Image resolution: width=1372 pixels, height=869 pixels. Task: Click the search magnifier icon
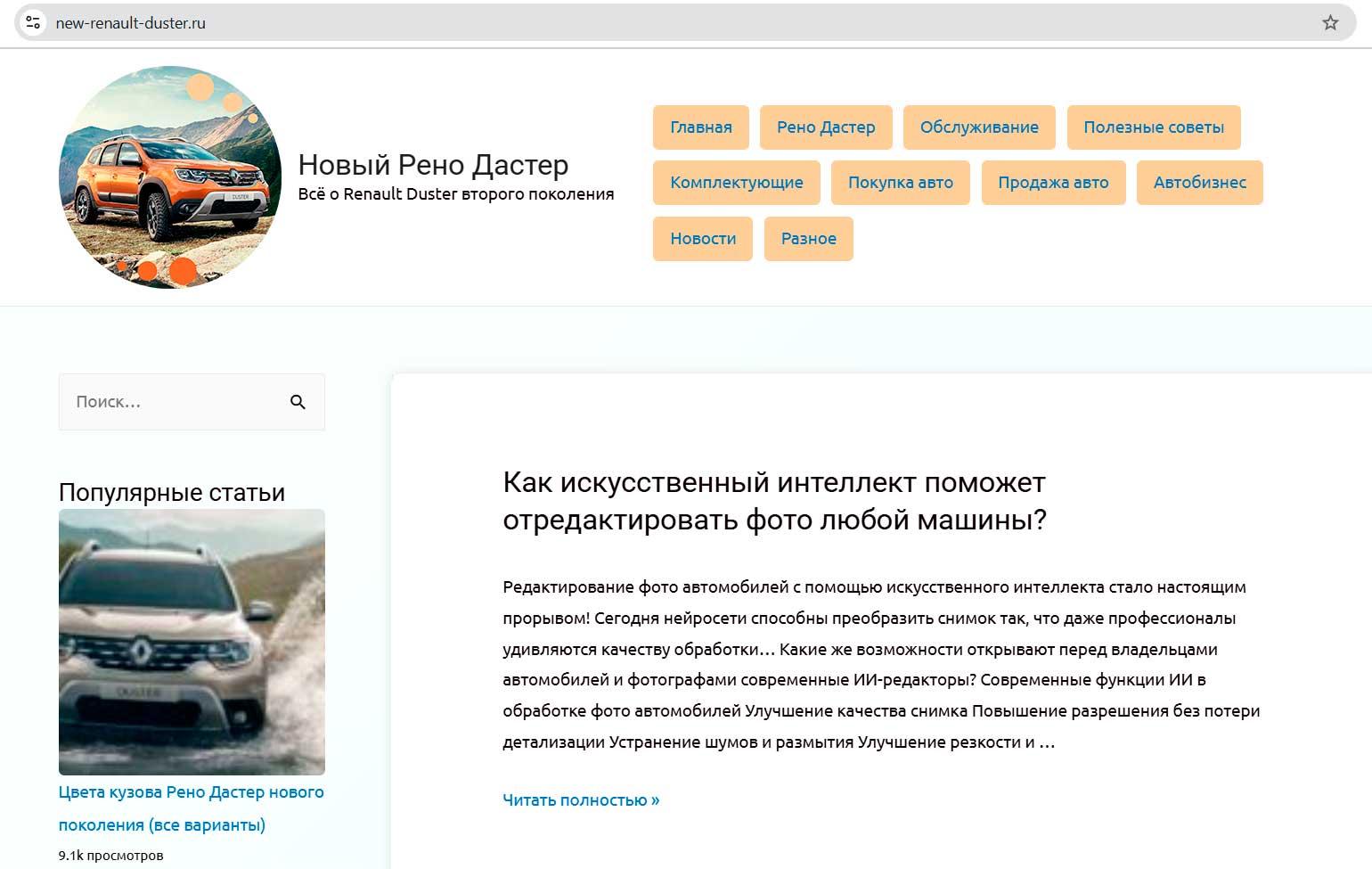point(298,402)
